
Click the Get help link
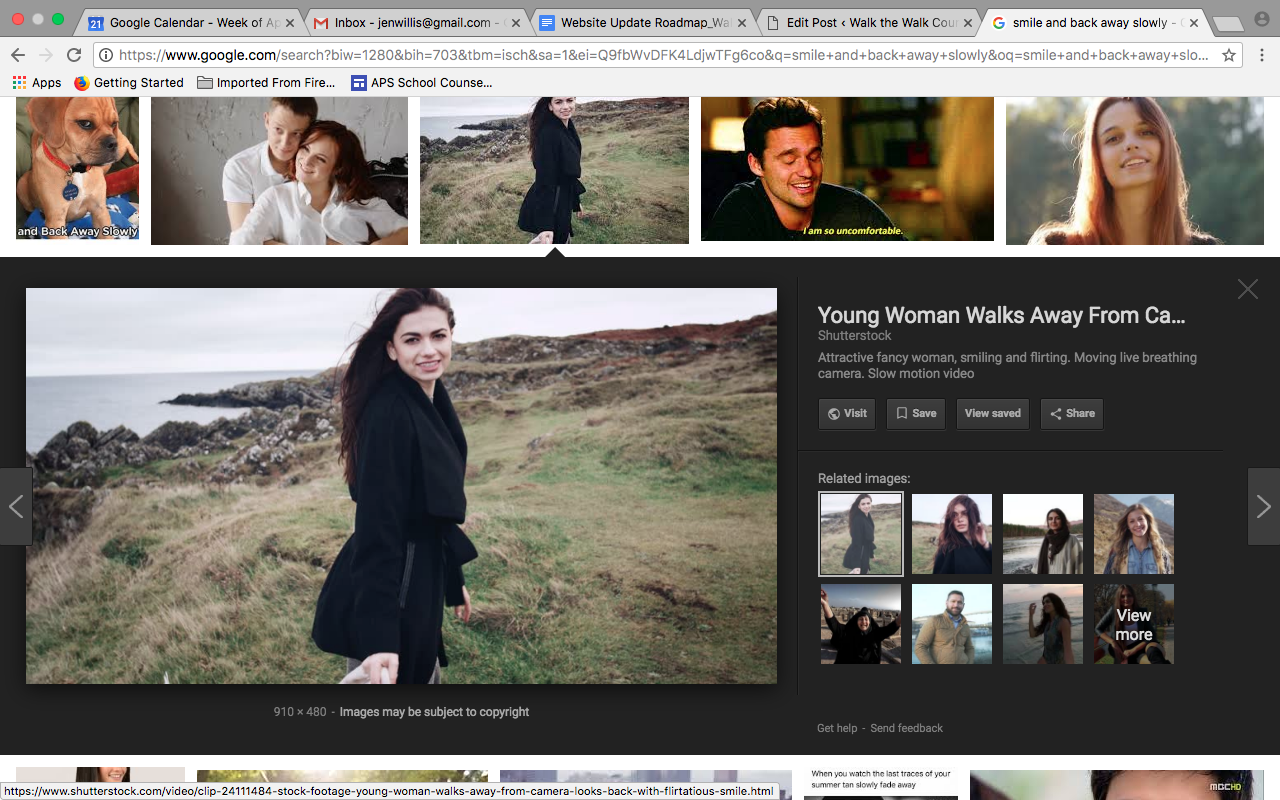(x=837, y=728)
